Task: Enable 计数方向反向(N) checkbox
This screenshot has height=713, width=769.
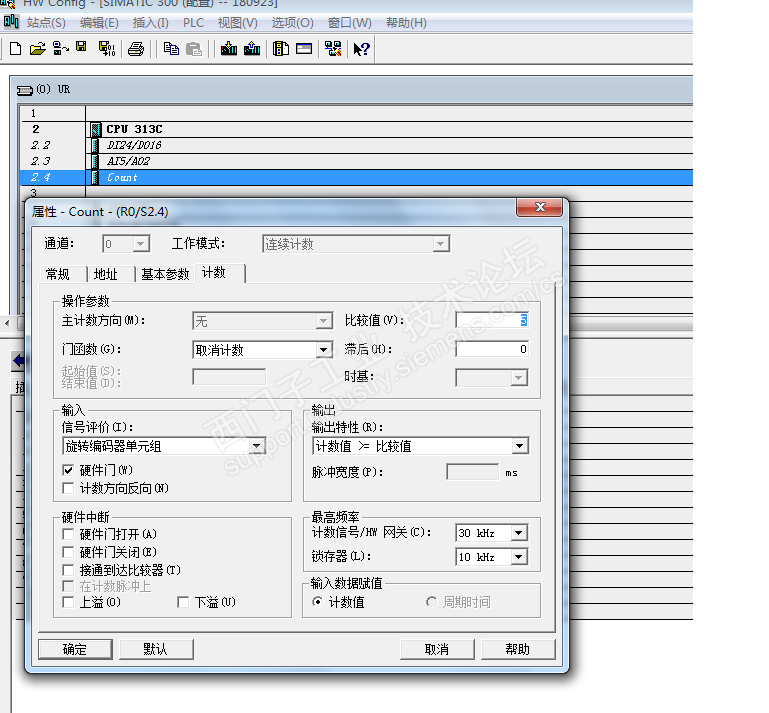Action: tap(68, 488)
